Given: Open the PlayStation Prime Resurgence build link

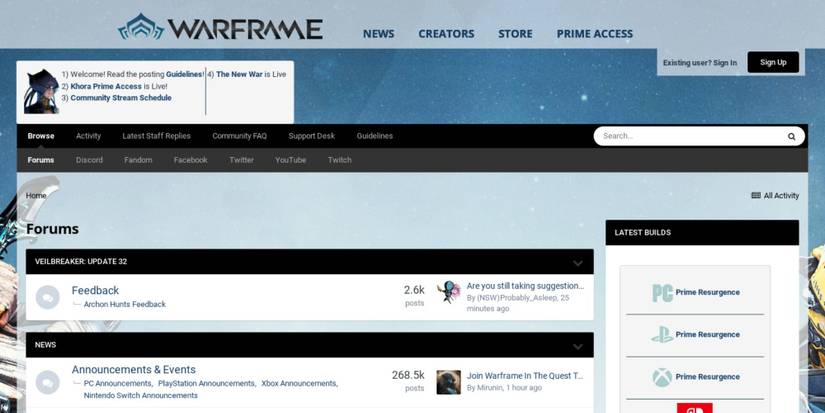Looking at the screenshot, I should (x=707, y=335).
